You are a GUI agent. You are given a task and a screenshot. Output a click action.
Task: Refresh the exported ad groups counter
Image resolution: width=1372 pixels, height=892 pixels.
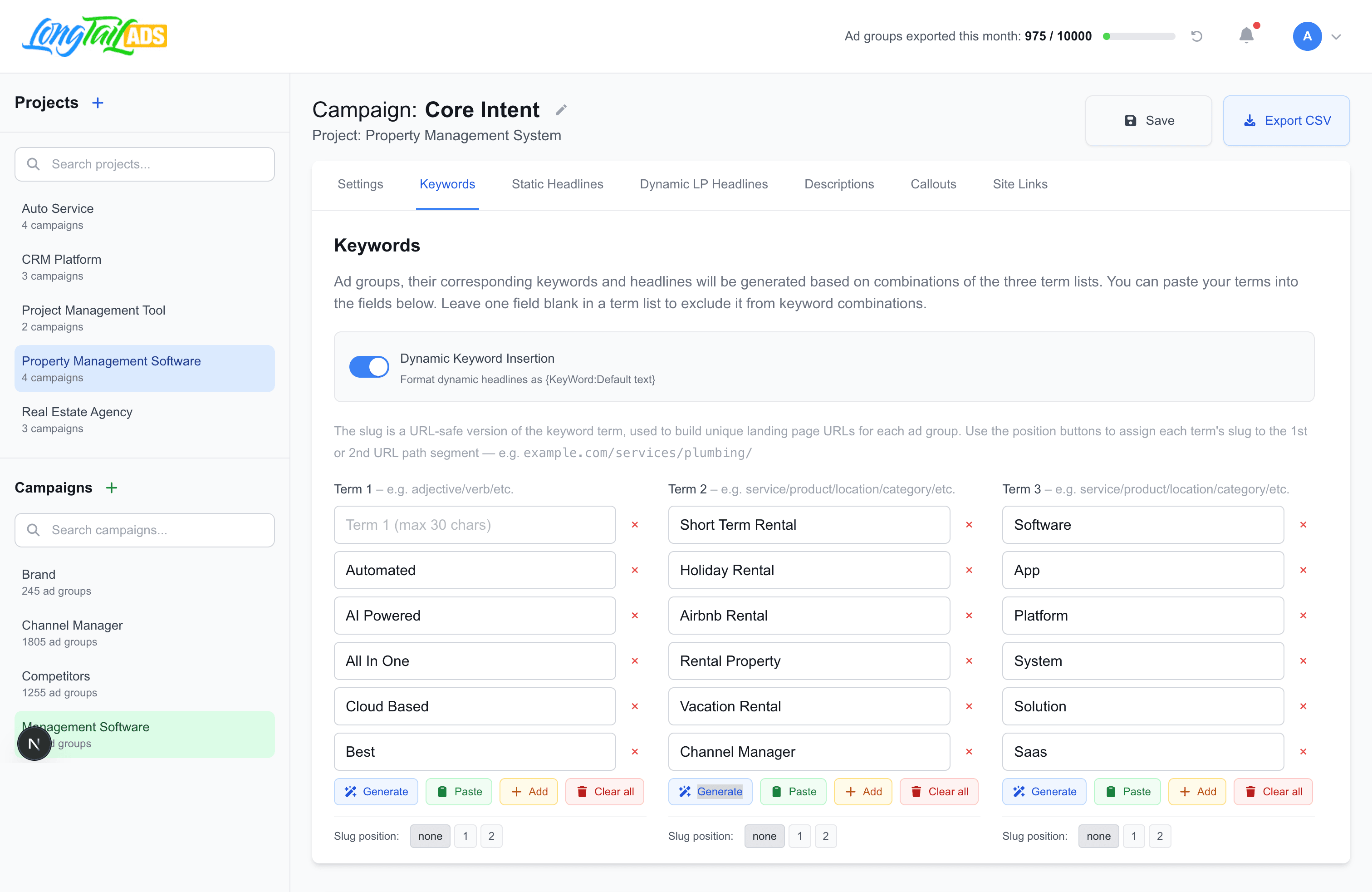1197,36
